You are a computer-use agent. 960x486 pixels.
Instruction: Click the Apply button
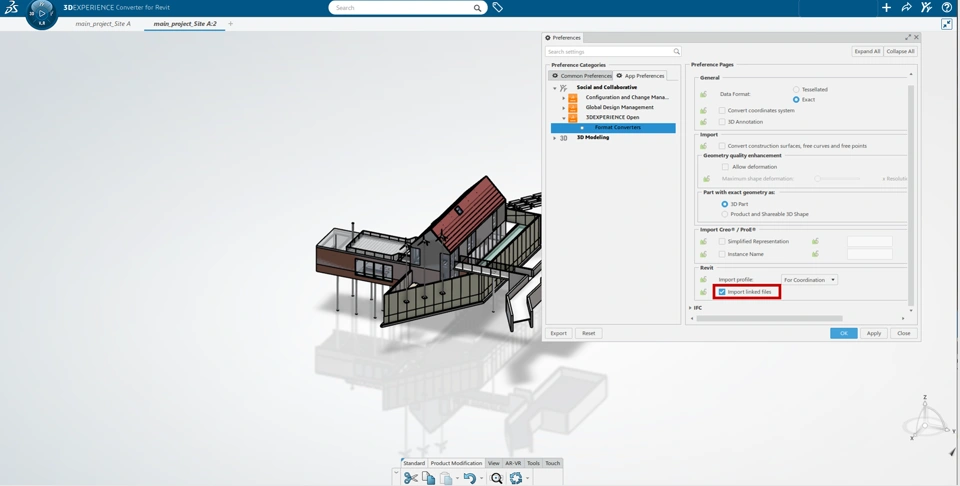[874, 334]
